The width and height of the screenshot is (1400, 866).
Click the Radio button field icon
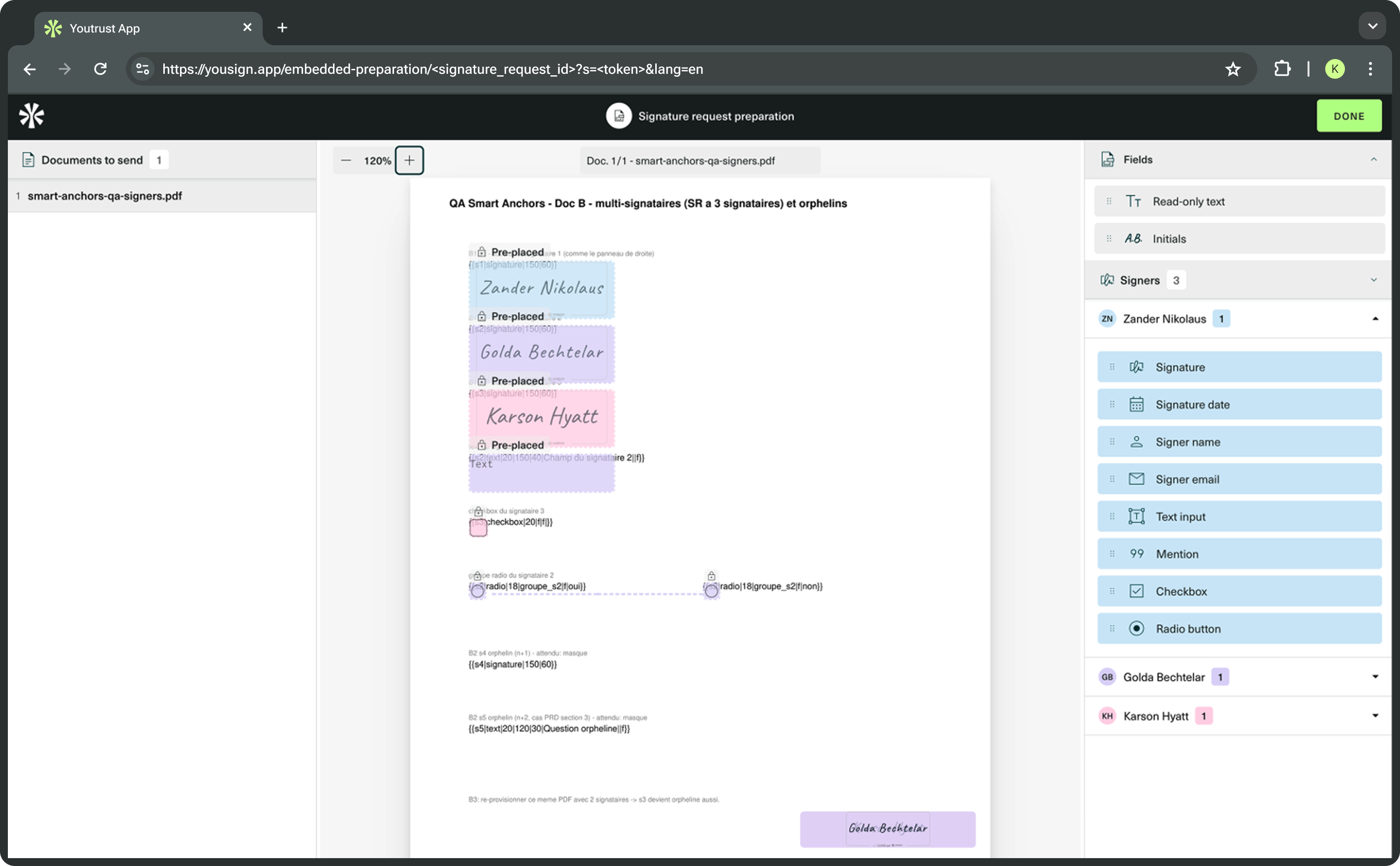pos(1136,628)
